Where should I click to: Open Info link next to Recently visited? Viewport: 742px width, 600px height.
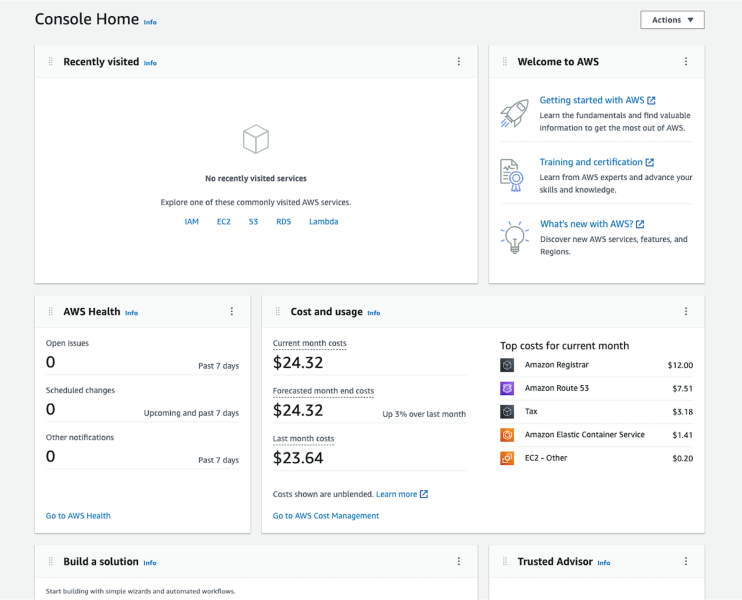[150, 63]
